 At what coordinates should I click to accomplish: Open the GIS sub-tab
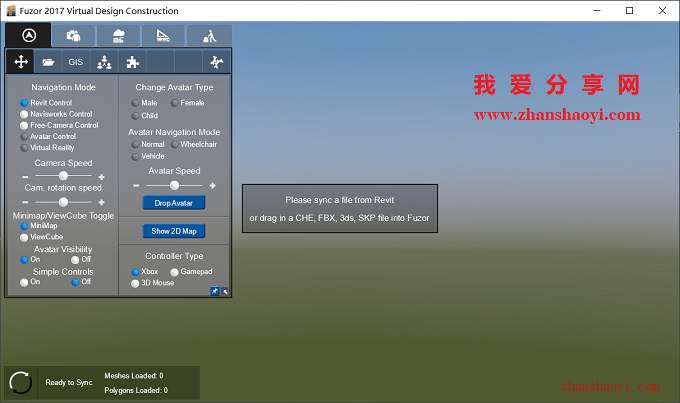point(75,62)
